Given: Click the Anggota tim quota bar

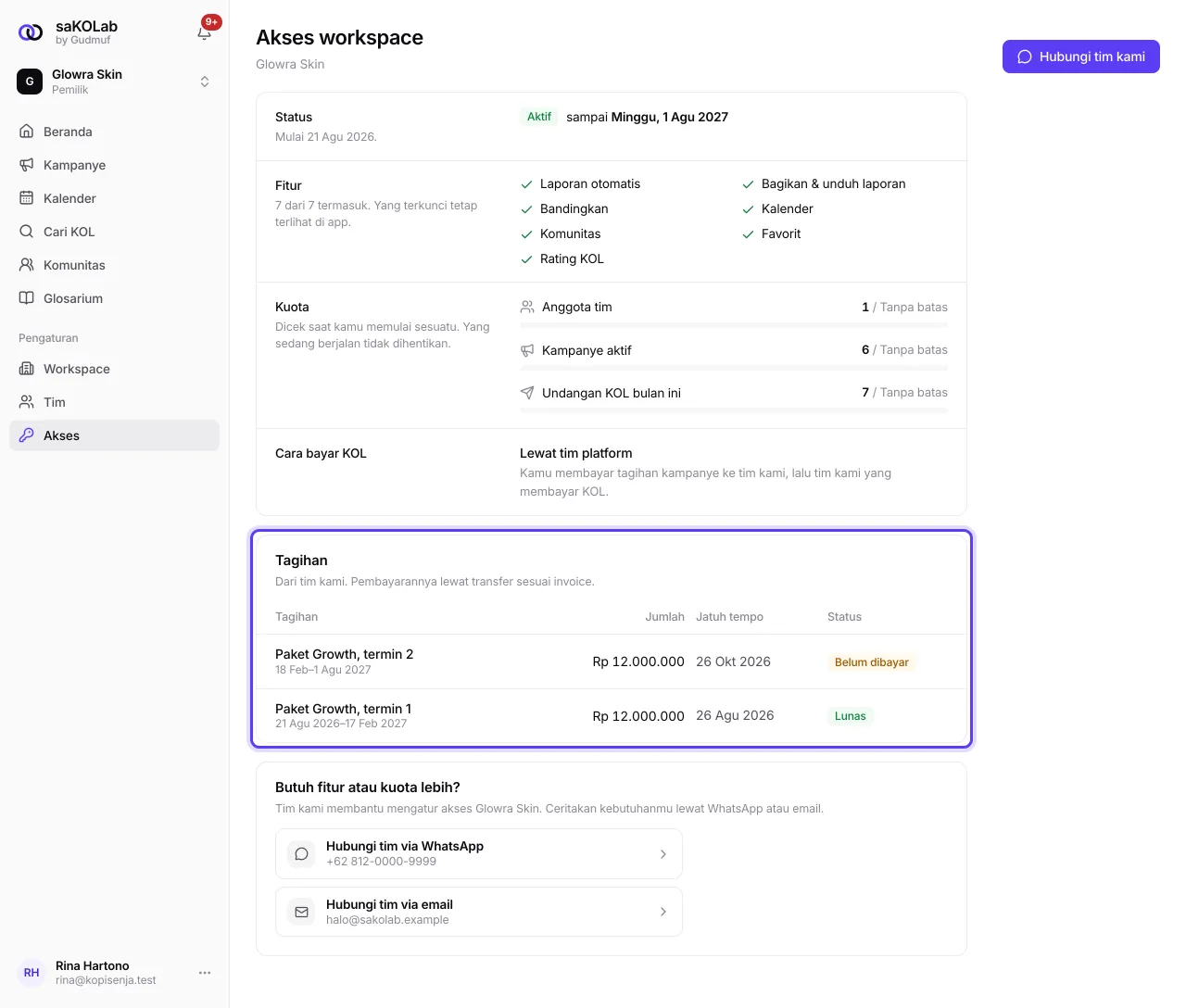Looking at the screenshot, I should (x=734, y=325).
